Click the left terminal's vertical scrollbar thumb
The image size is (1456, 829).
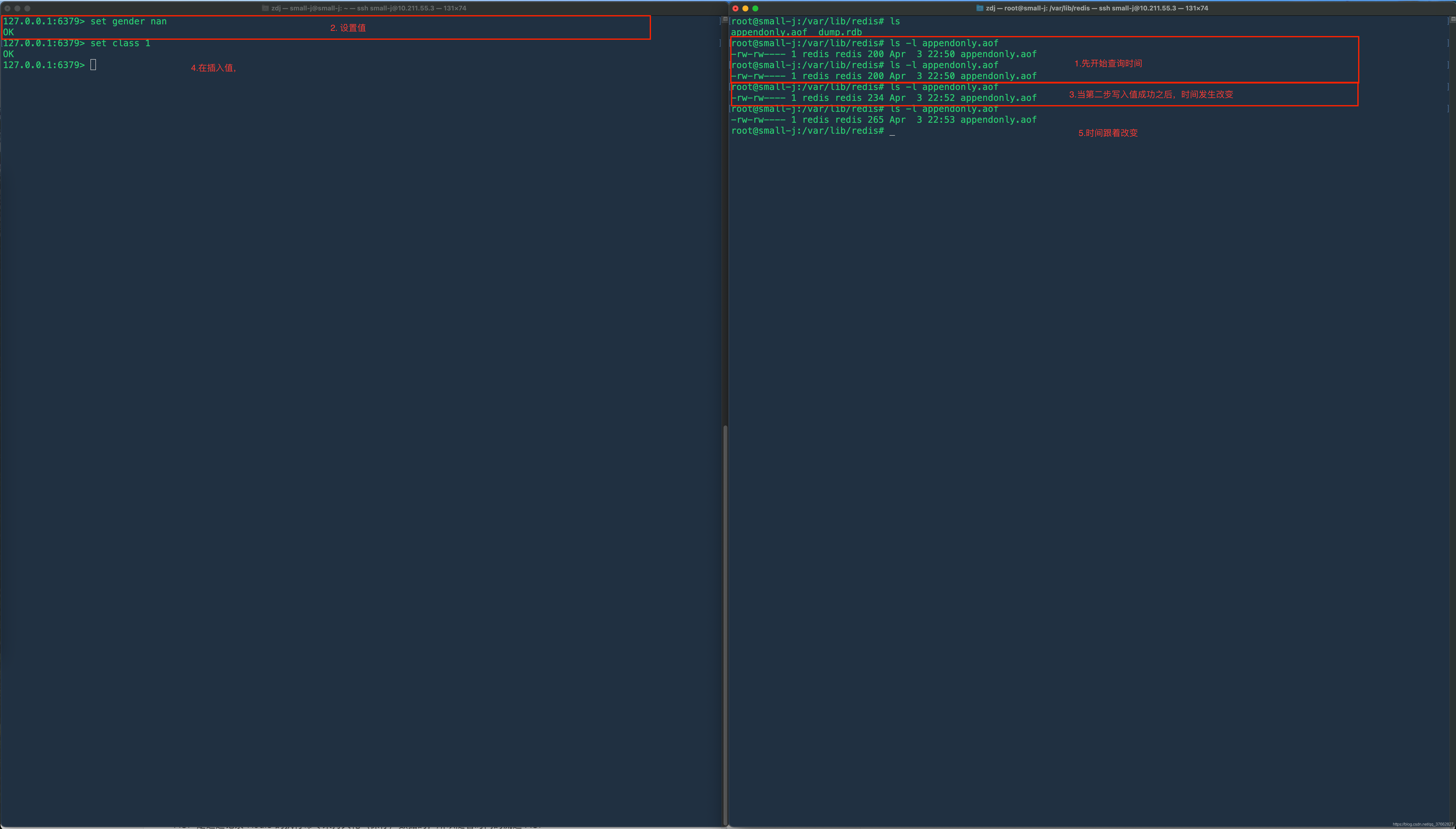click(x=725, y=625)
